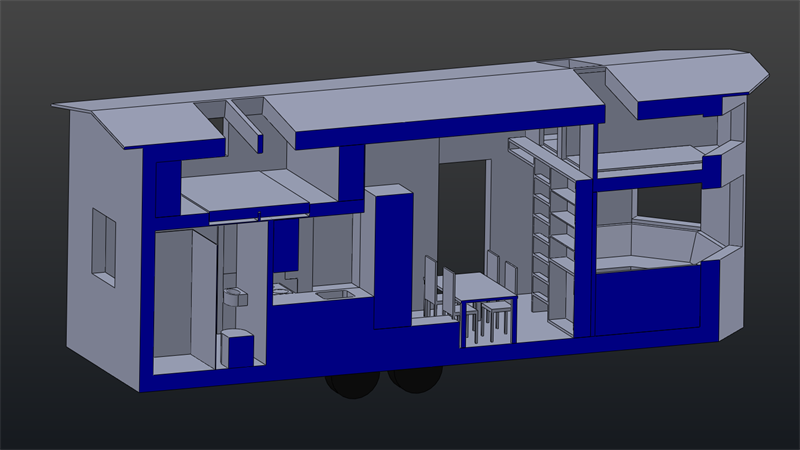800x450 pixels.
Task: Select the rear trailer wheel
Action: point(350,386)
